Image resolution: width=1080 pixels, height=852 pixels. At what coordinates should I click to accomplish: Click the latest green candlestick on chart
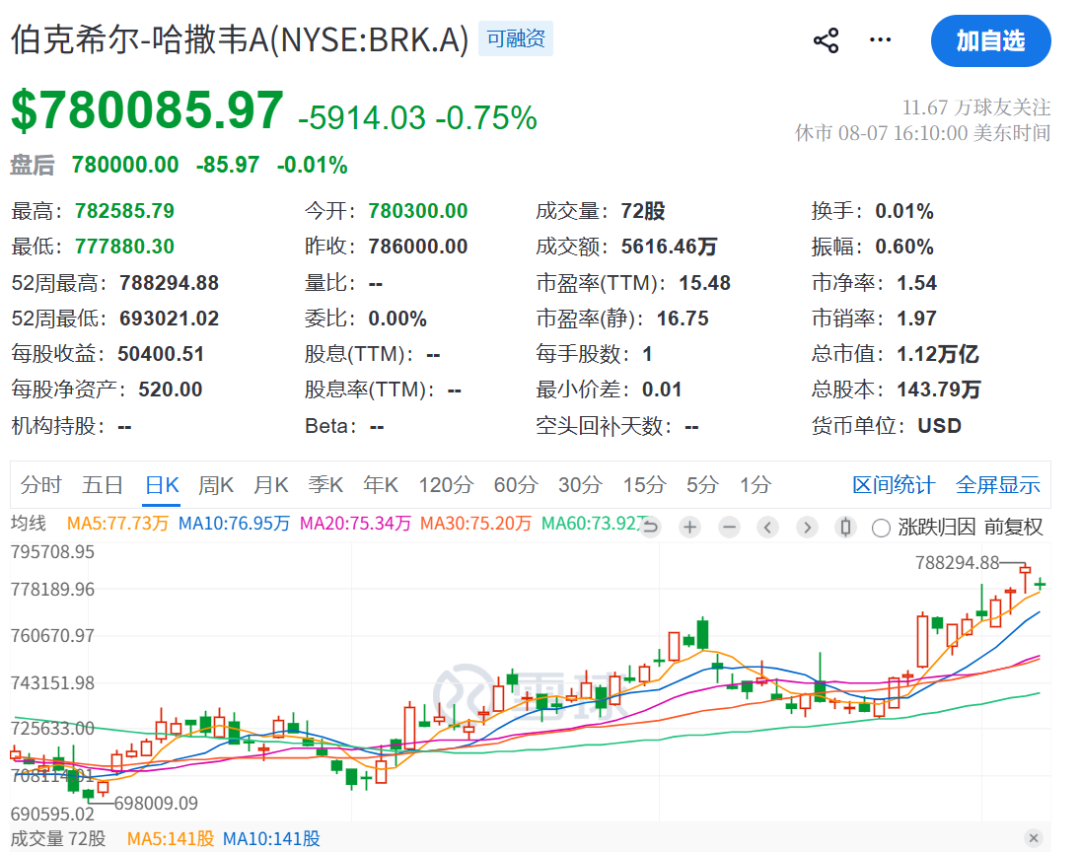(x=1040, y=584)
